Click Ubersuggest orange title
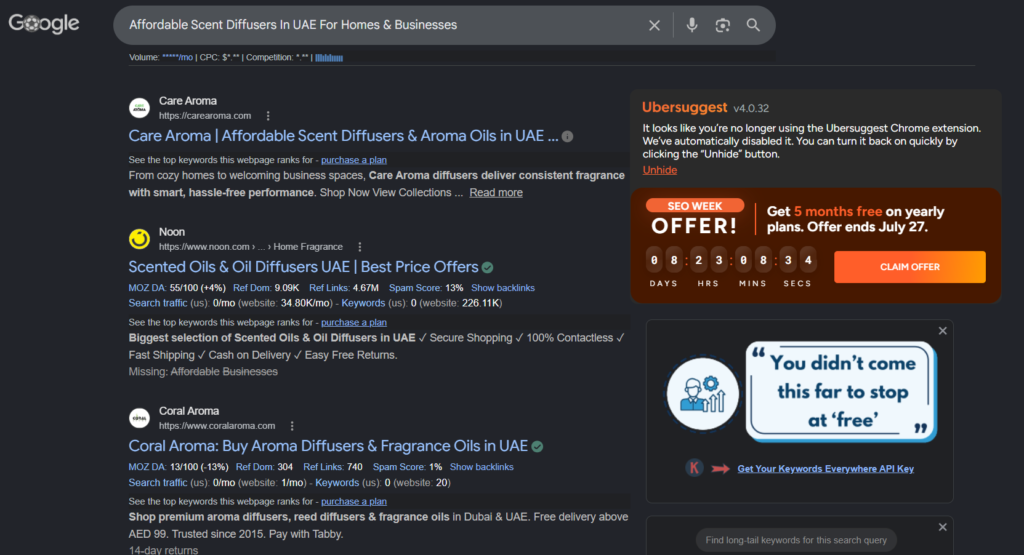The image size is (1024, 555). pos(684,107)
